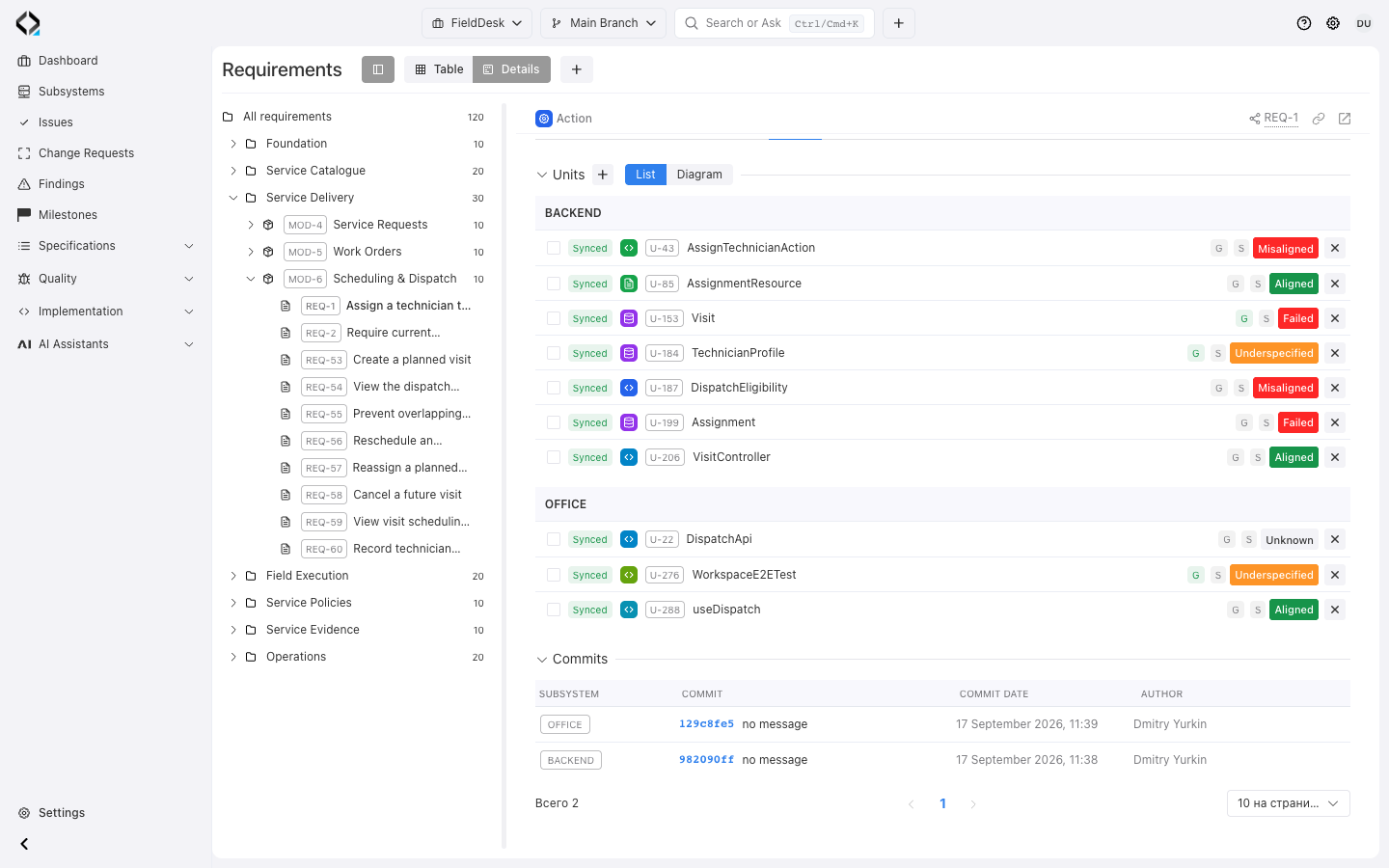
Task: Tick the useDispatch checkbox
Action: click(x=554, y=610)
